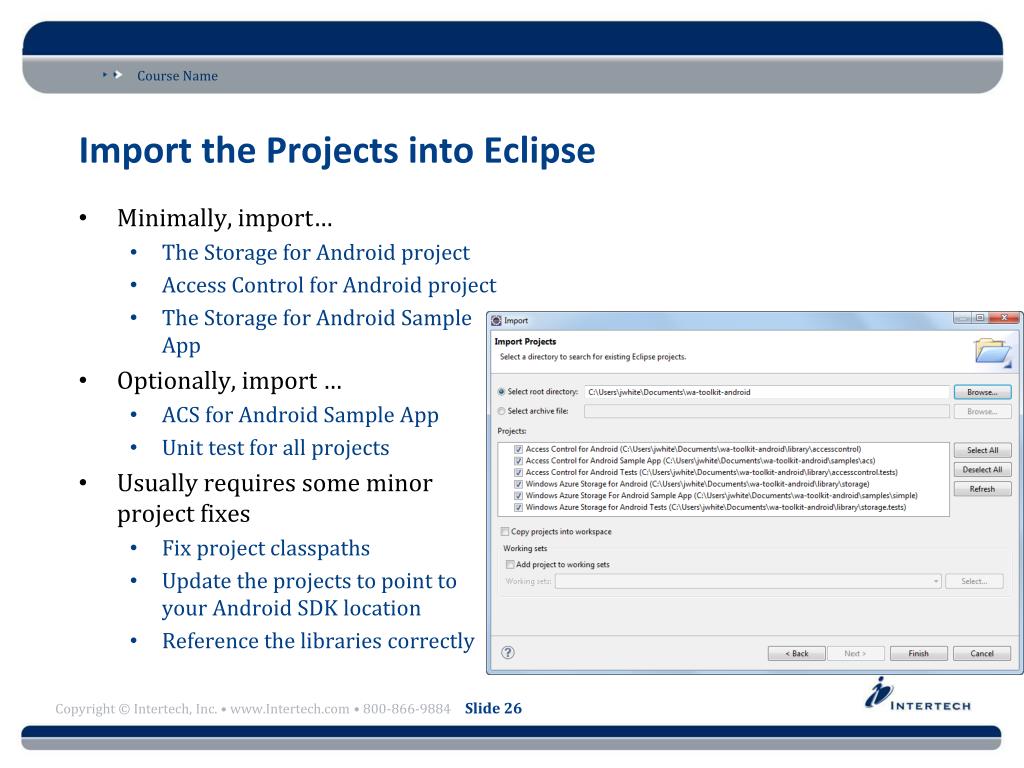Click the archive file path field
Image resolution: width=1024 pixels, height=768 pixels.
point(767,411)
